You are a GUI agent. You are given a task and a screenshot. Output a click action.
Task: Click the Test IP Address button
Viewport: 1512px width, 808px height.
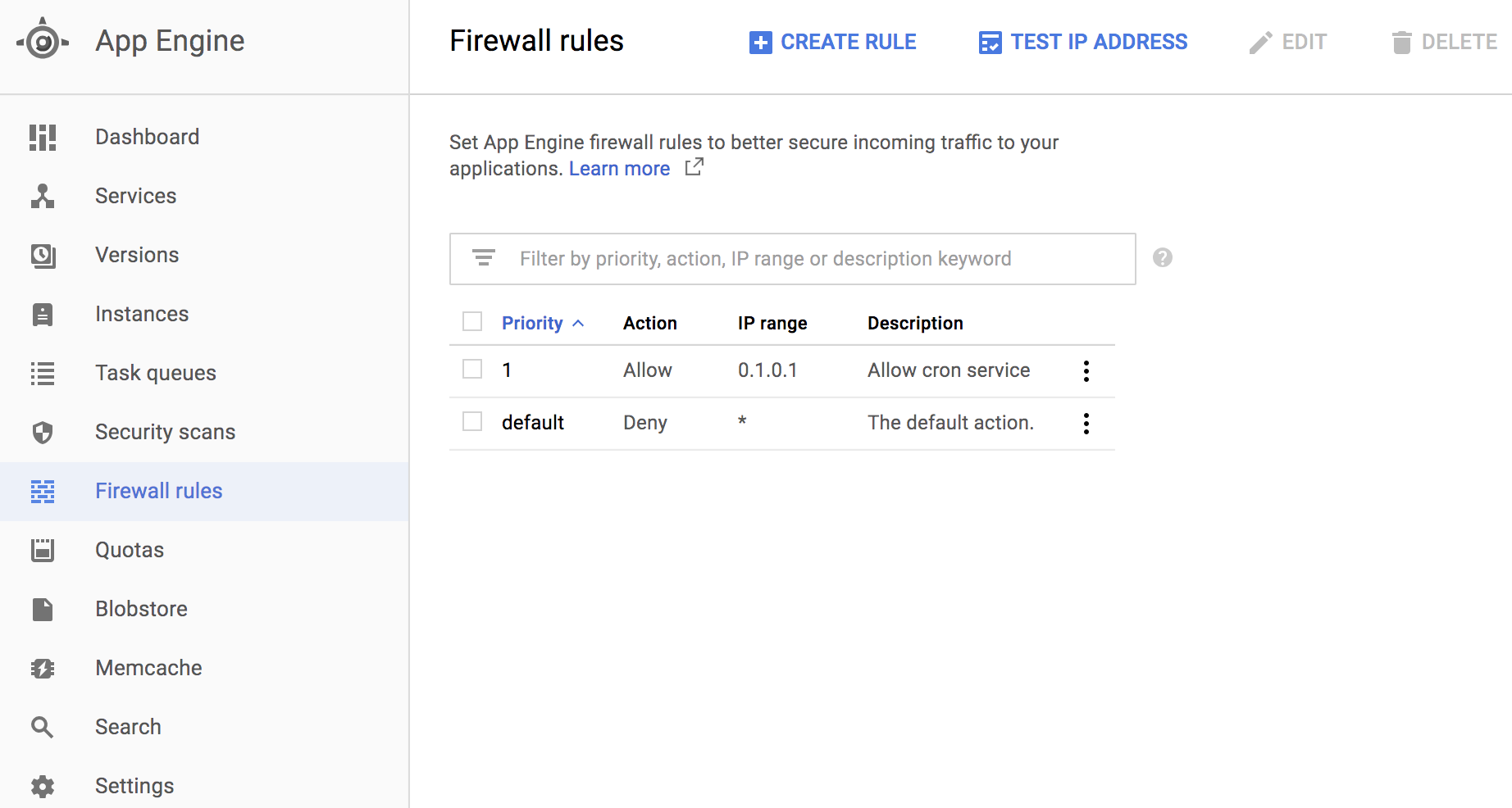click(1083, 42)
